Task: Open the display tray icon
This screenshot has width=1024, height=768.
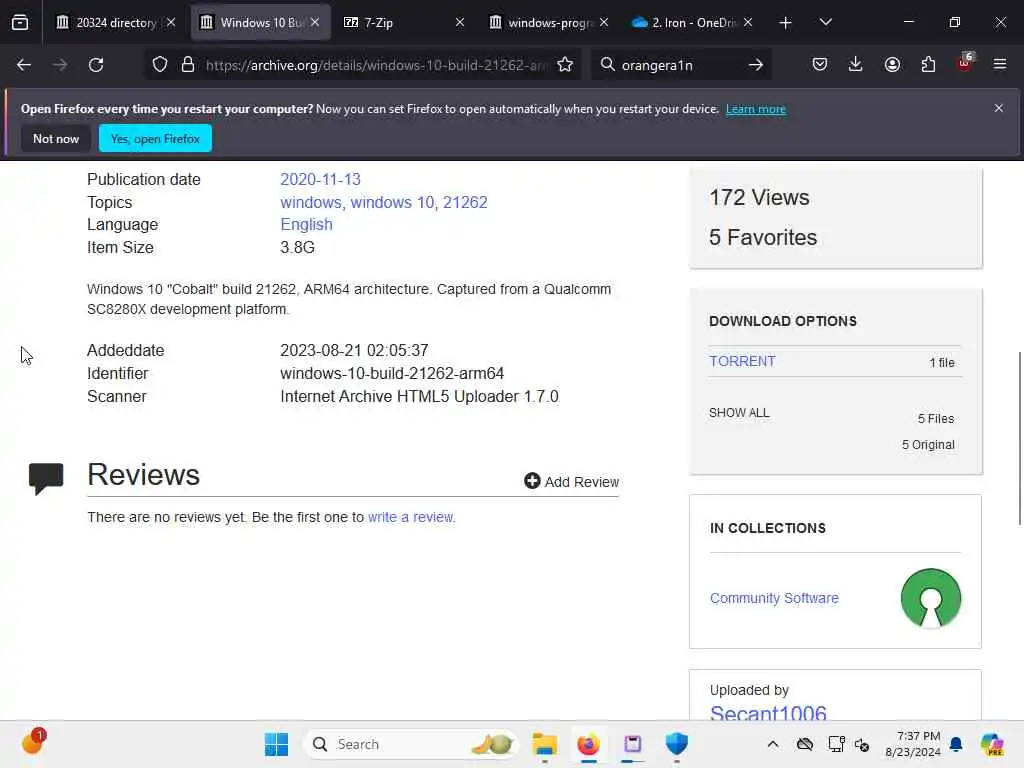Action: 837,744
